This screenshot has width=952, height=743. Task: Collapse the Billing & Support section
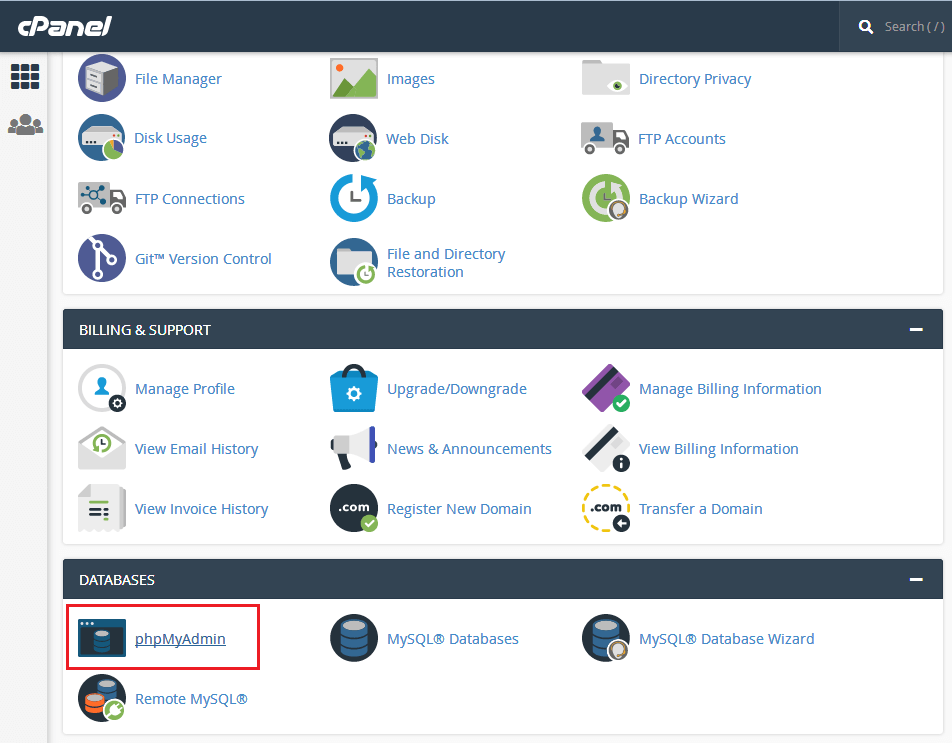point(916,330)
